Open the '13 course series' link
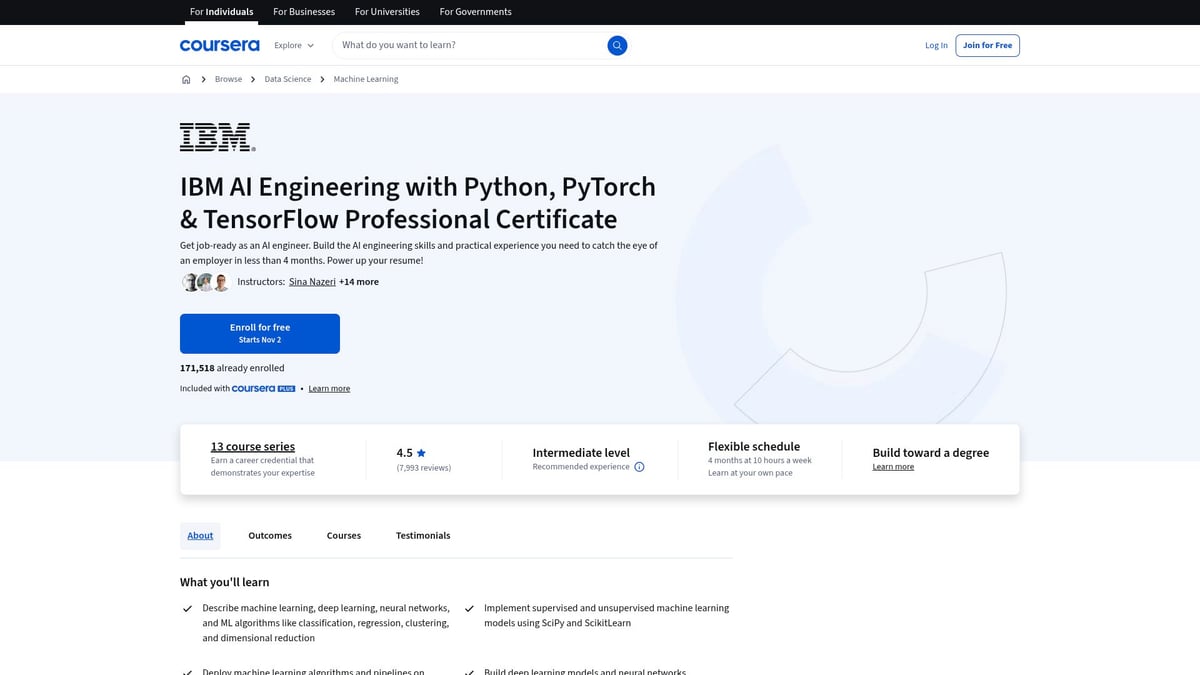 coord(253,447)
